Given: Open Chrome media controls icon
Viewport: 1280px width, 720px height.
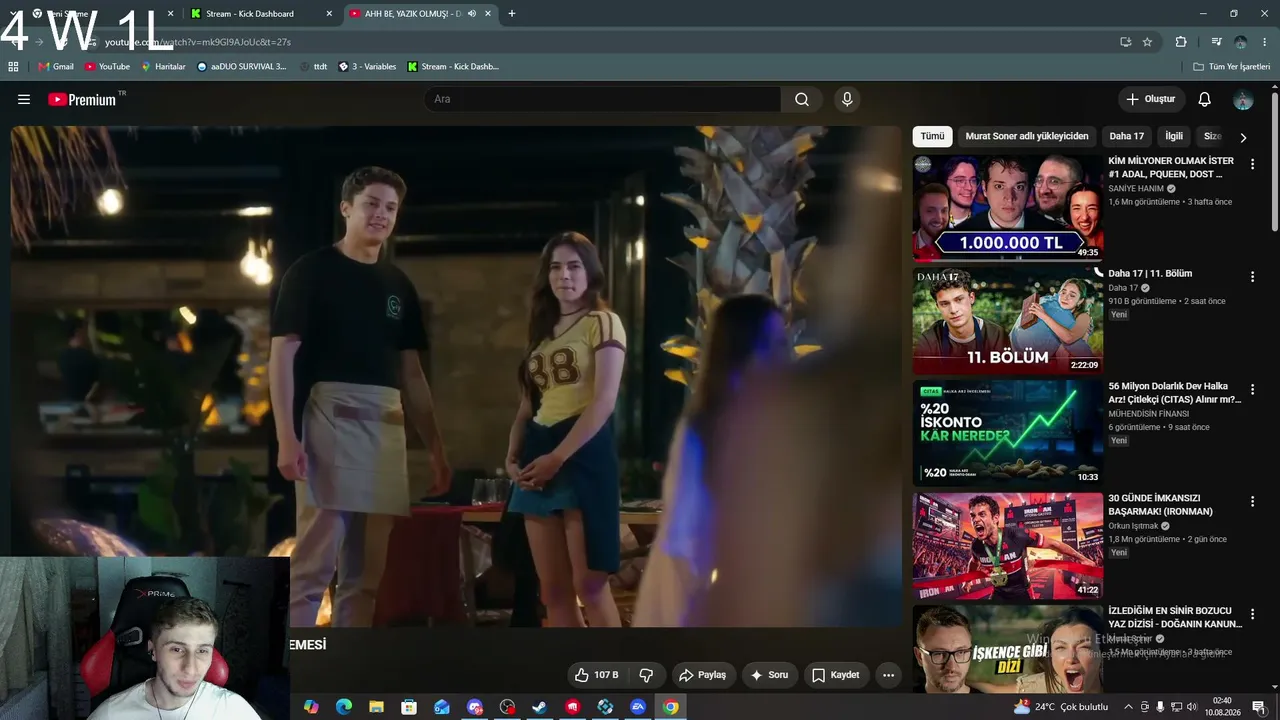Looking at the screenshot, I should coord(1216,42).
